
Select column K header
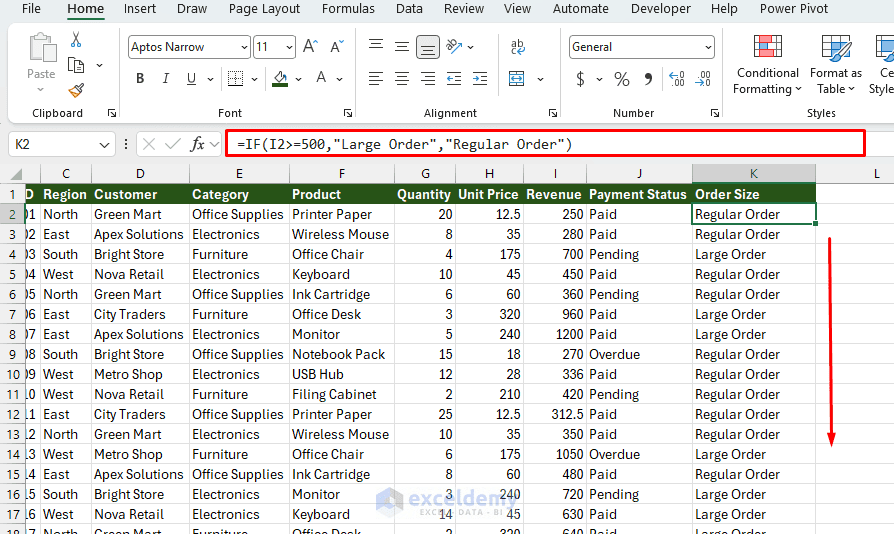pos(754,174)
